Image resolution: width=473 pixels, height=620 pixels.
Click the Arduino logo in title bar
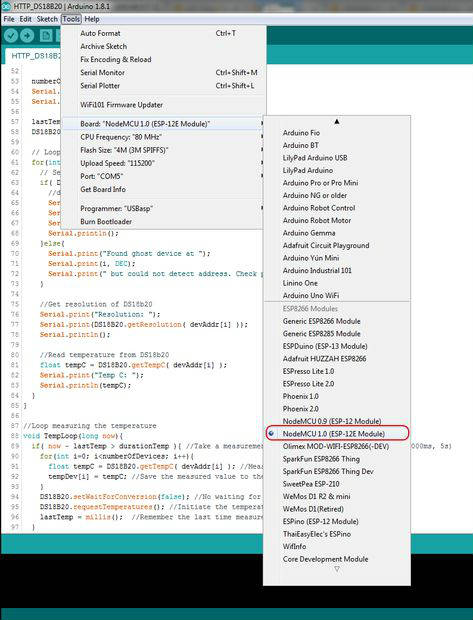pyautogui.click(x=6, y=6)
